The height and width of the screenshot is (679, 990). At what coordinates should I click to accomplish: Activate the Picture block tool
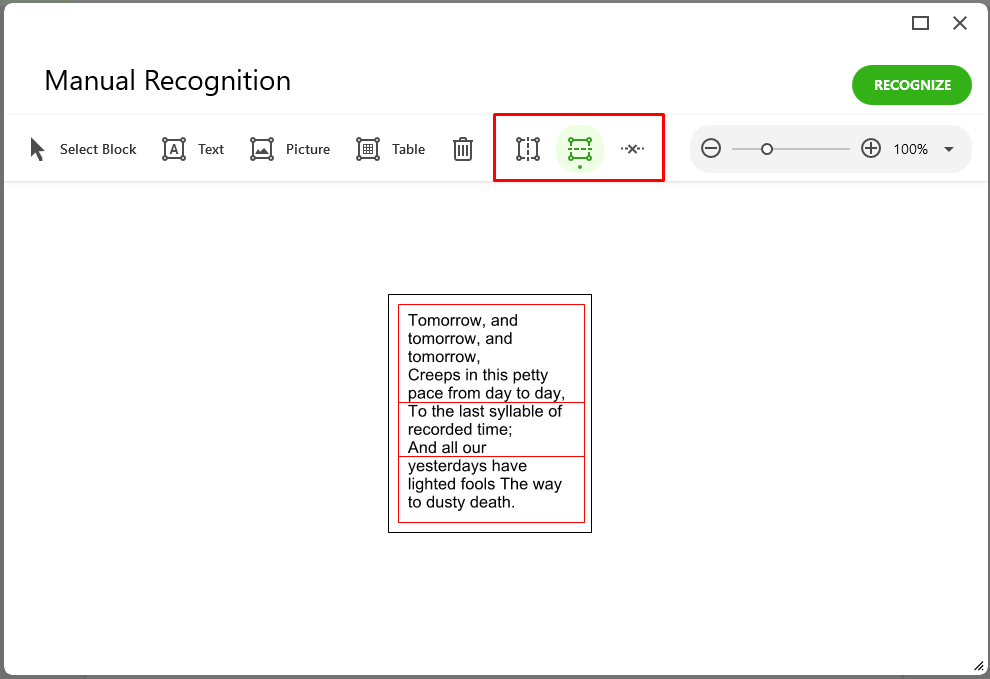coord(290,149)
